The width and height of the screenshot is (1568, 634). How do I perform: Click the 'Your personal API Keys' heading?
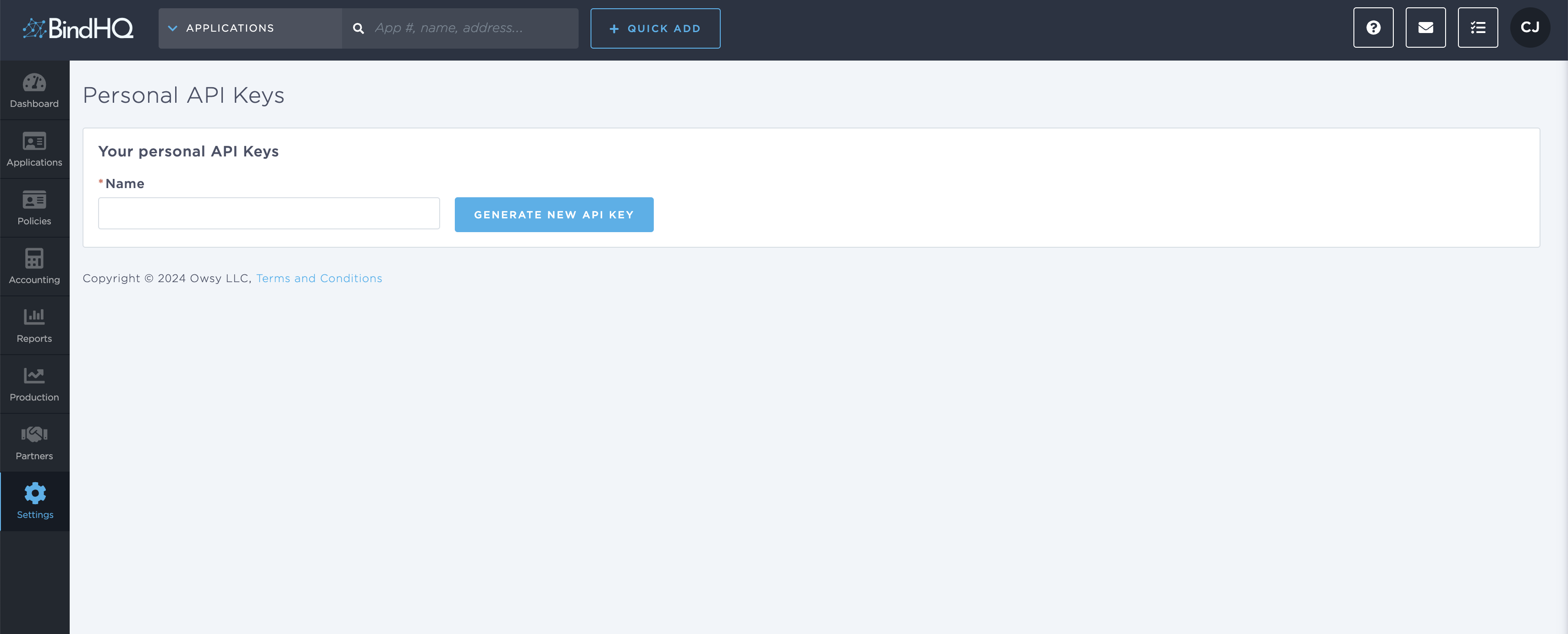pyautogui.click(x=189, y=151)
